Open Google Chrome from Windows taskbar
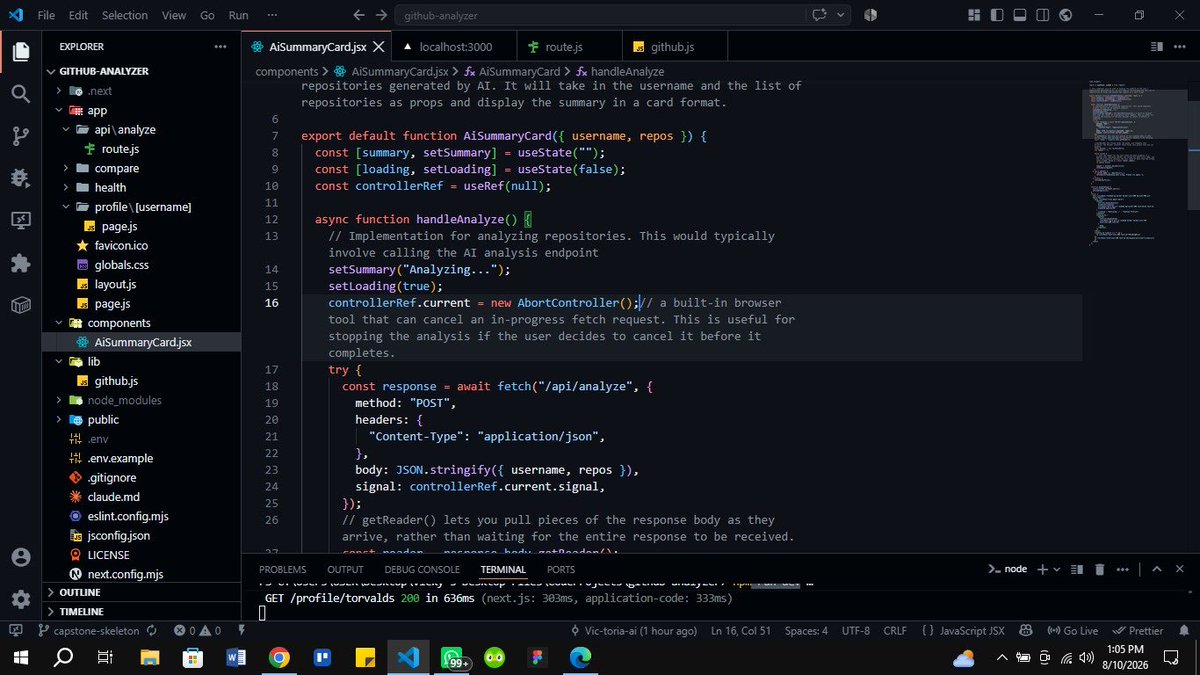This screenshot has height=675, width=1200. [x=279, y=658]
